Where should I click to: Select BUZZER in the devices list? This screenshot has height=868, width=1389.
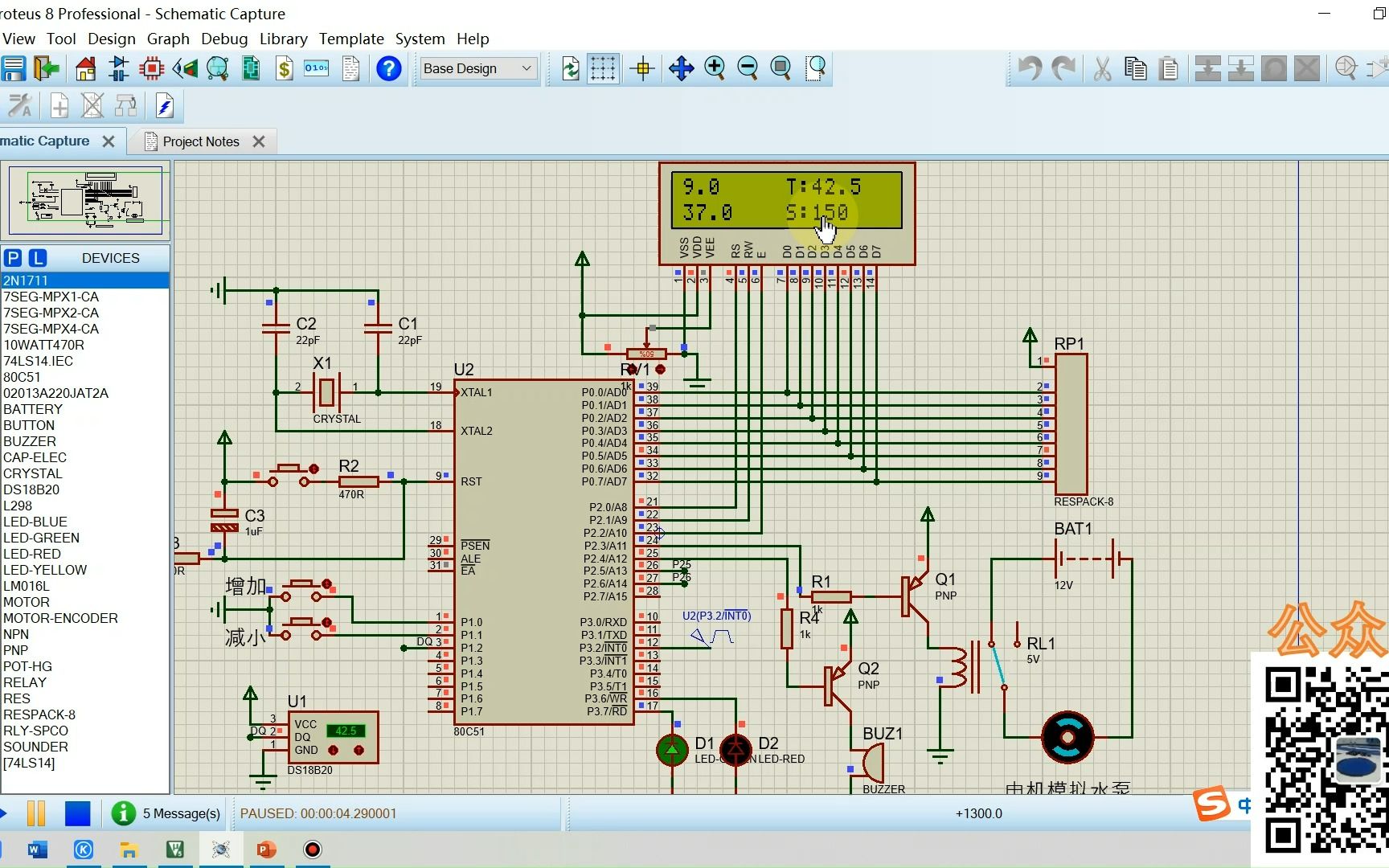(x=85, y=441)
